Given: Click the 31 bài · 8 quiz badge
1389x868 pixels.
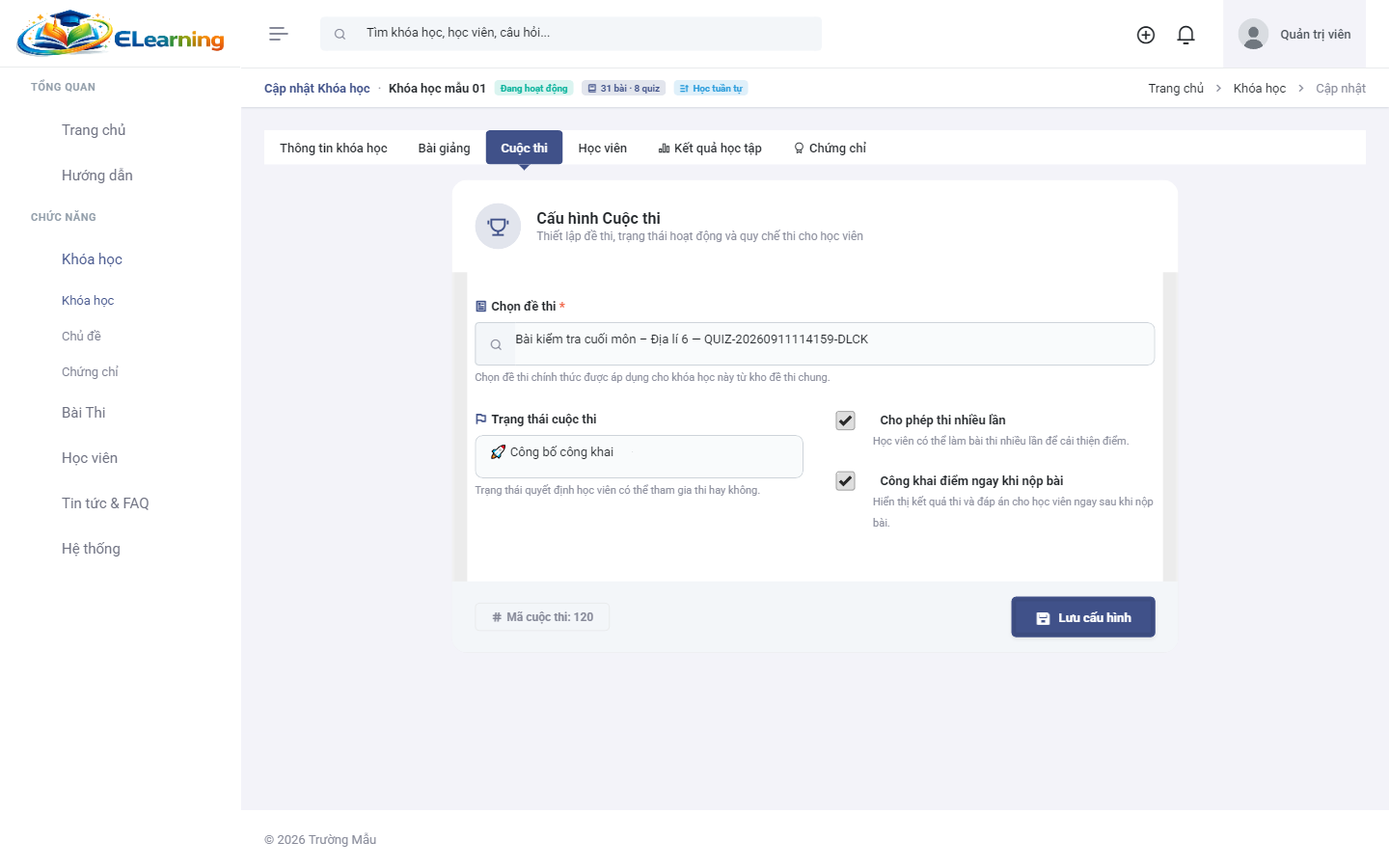Looking at the screenshot, I should click(624, 88).
